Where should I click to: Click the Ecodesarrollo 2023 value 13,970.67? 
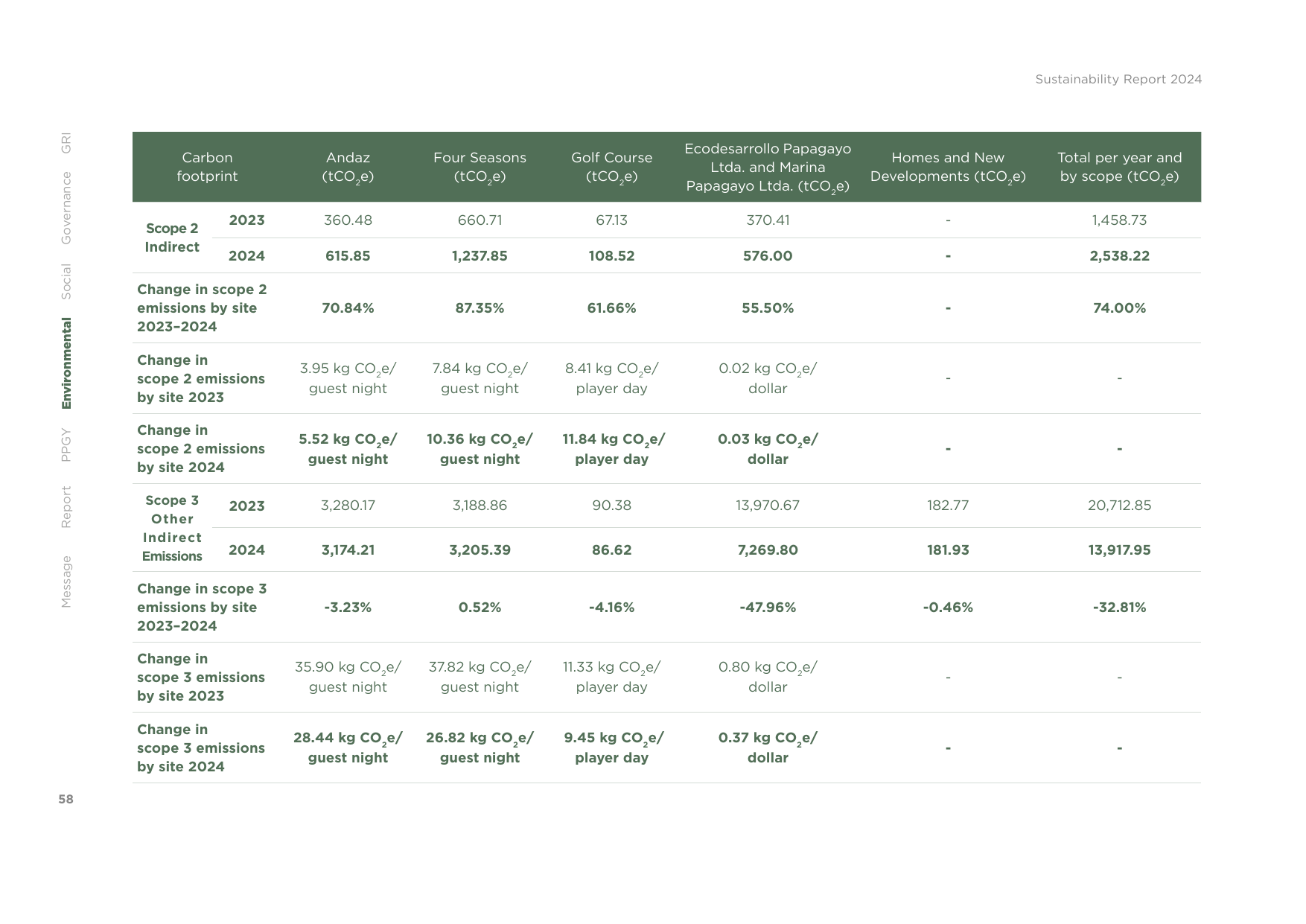point(768,506)
